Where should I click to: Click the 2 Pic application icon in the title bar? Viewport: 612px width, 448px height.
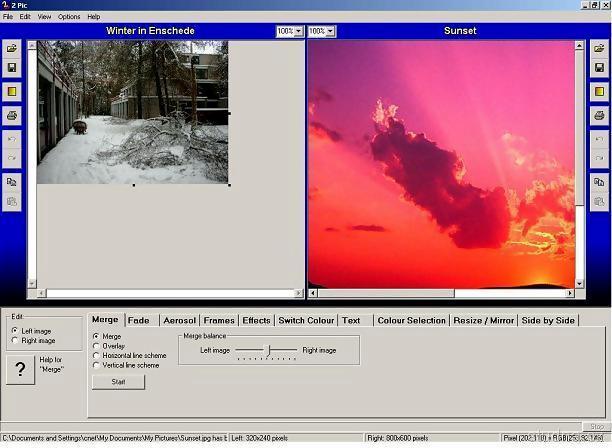pyautogui.click(x=5, y=5)
